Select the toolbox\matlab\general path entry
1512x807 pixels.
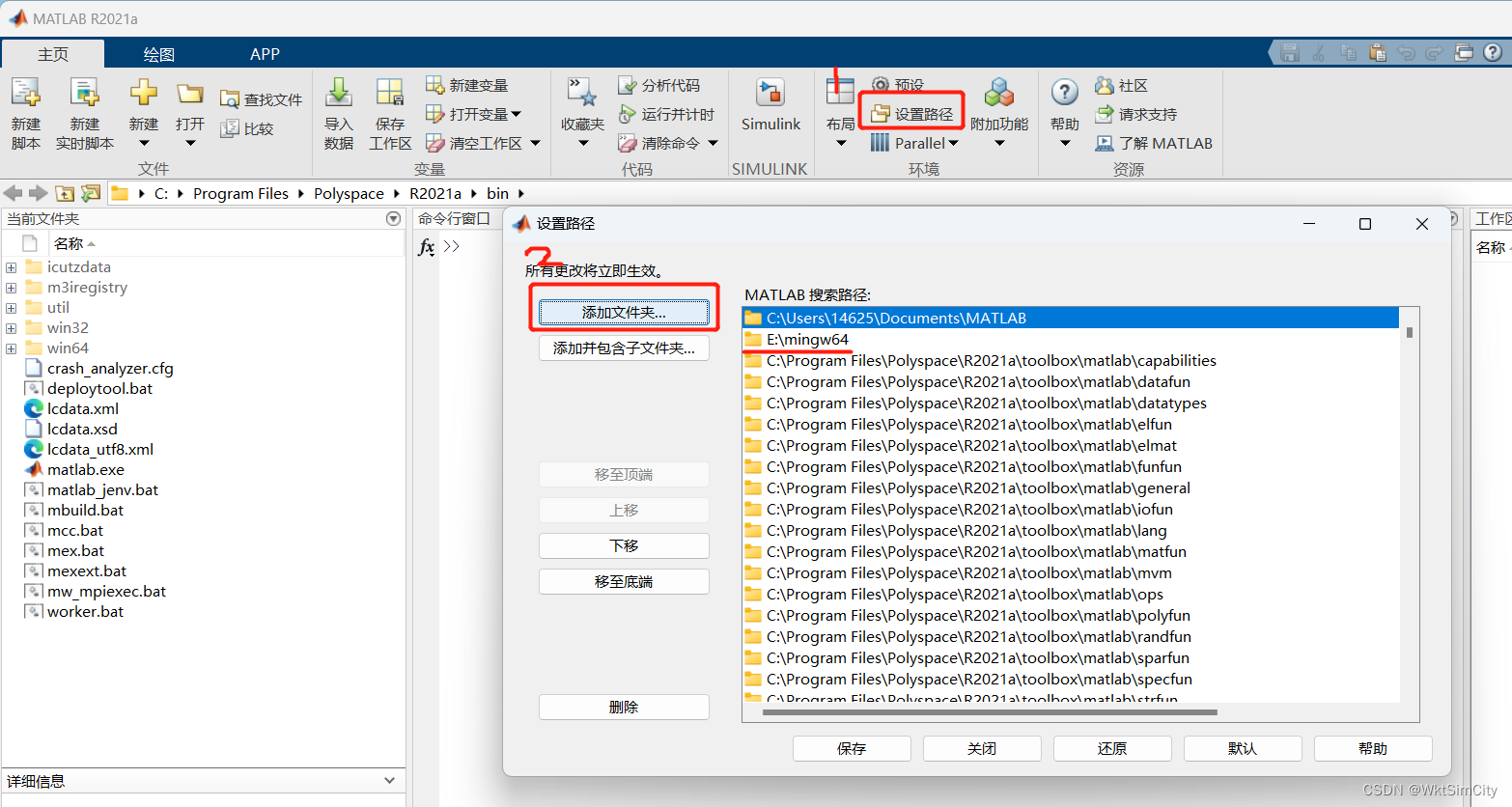tap(1070, 488)
